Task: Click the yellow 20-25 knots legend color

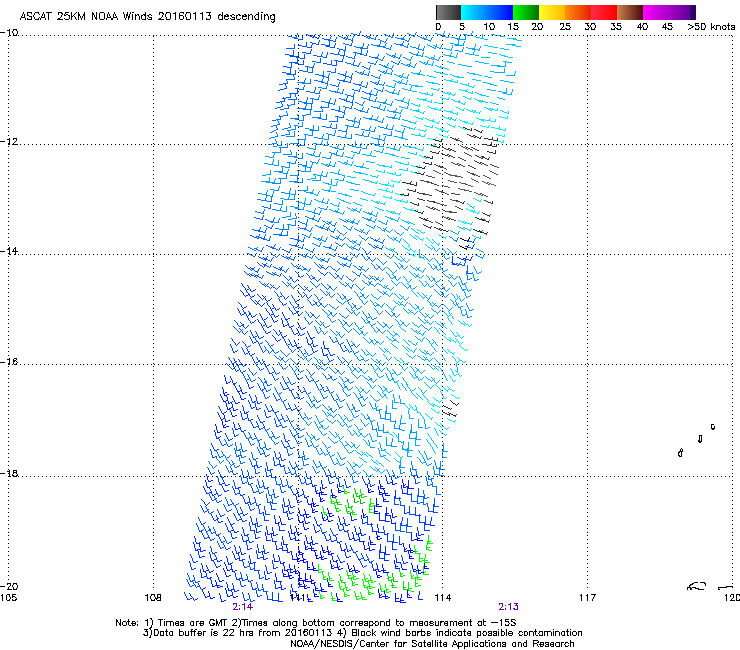Action: [552, 12]
